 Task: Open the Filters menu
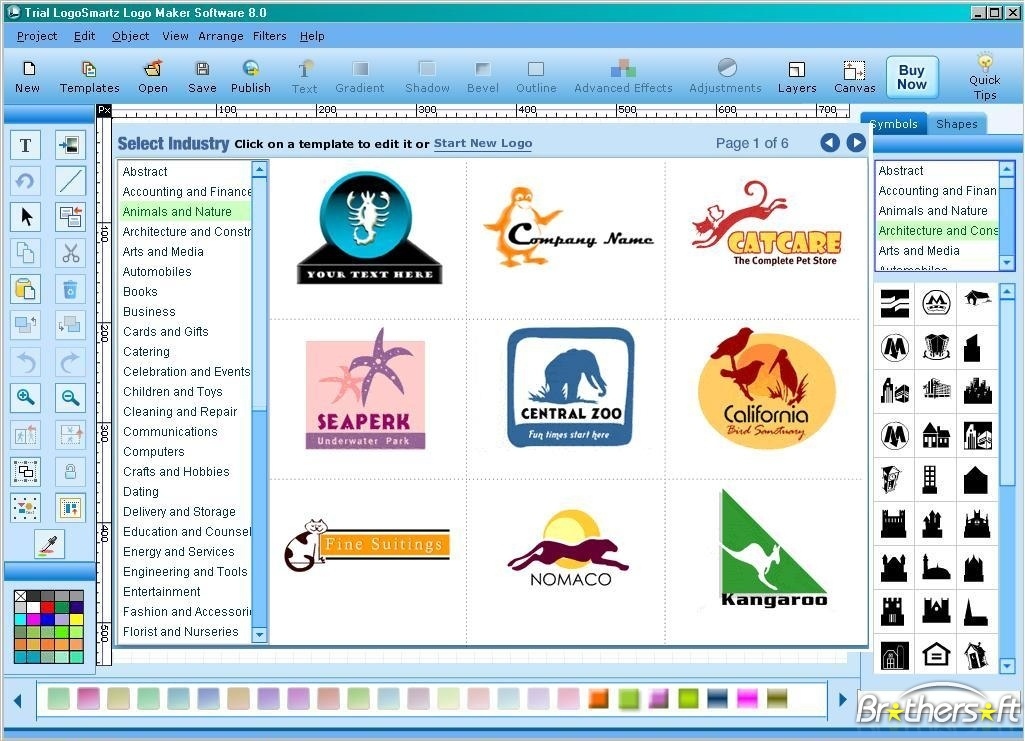click(269, 36)
